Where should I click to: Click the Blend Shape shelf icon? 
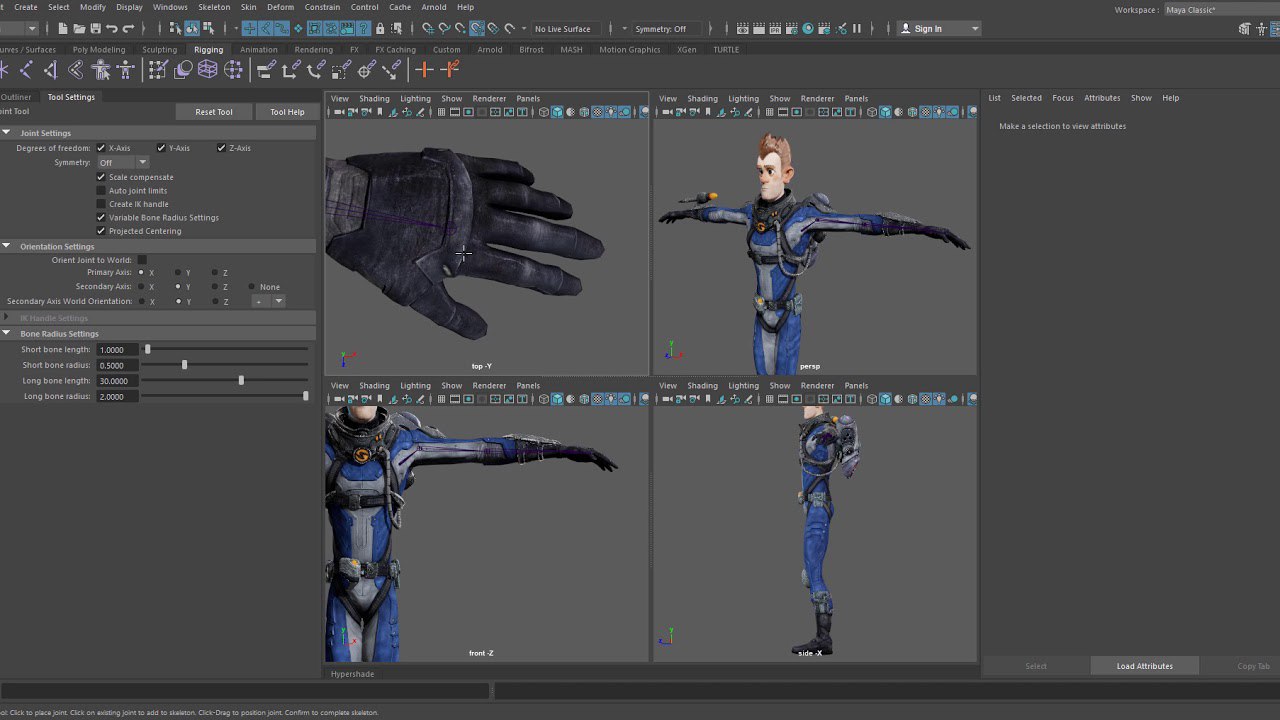tap(183, 69)
